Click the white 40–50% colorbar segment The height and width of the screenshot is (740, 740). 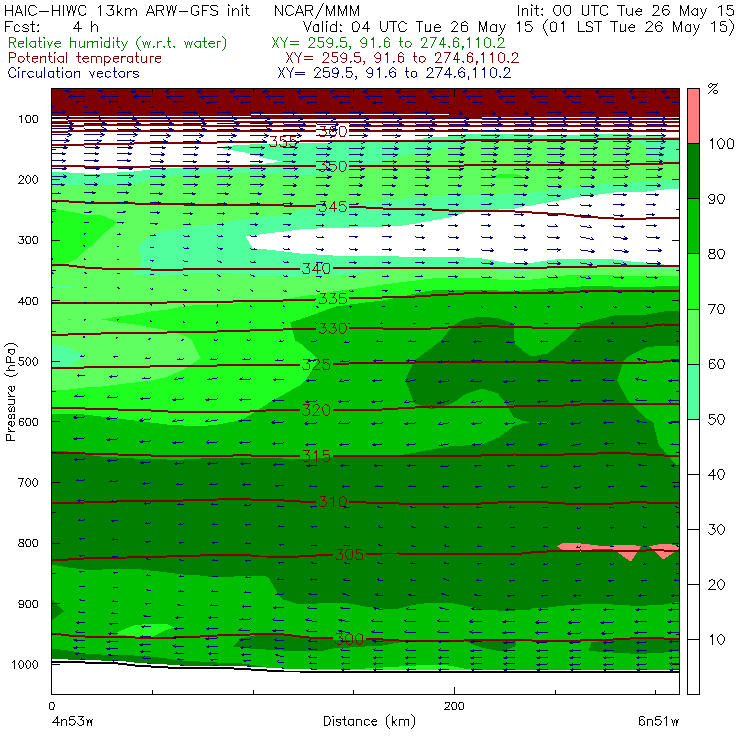pyautogui.click(x=693, y=446)
